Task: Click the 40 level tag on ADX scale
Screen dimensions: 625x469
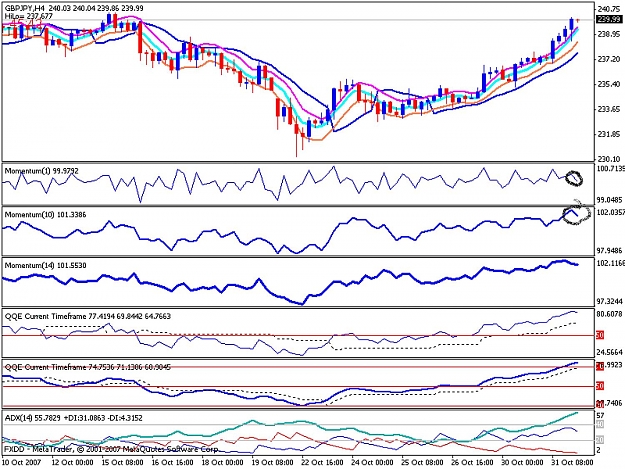Action: (600, 424)
